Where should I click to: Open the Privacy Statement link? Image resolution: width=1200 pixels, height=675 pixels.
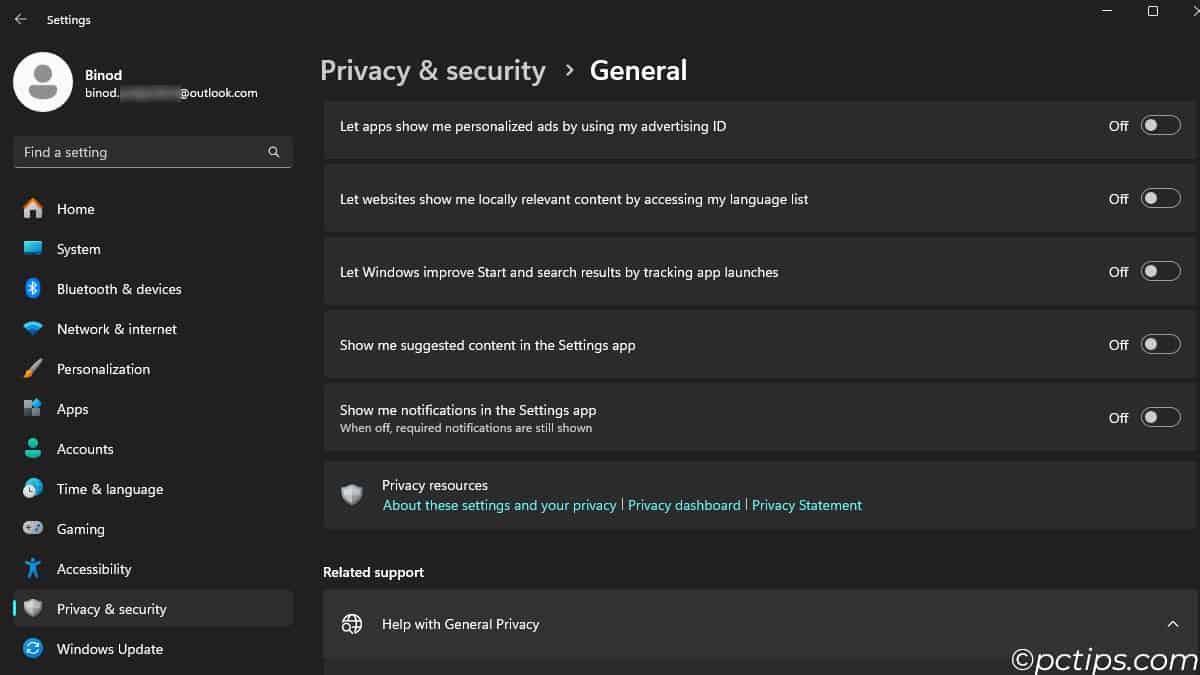[806, 506]
